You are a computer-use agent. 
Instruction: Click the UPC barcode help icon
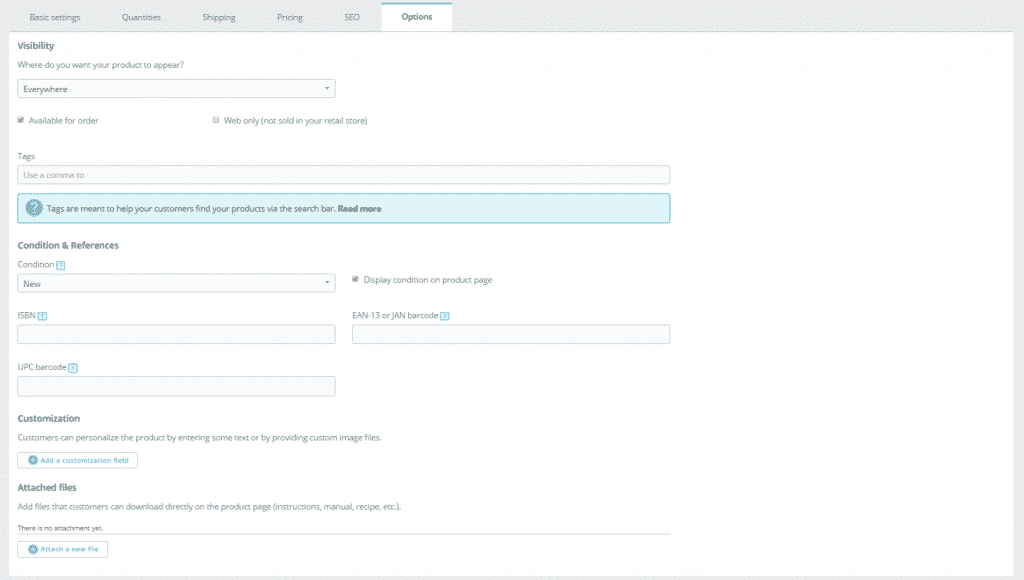click(74, 366)
